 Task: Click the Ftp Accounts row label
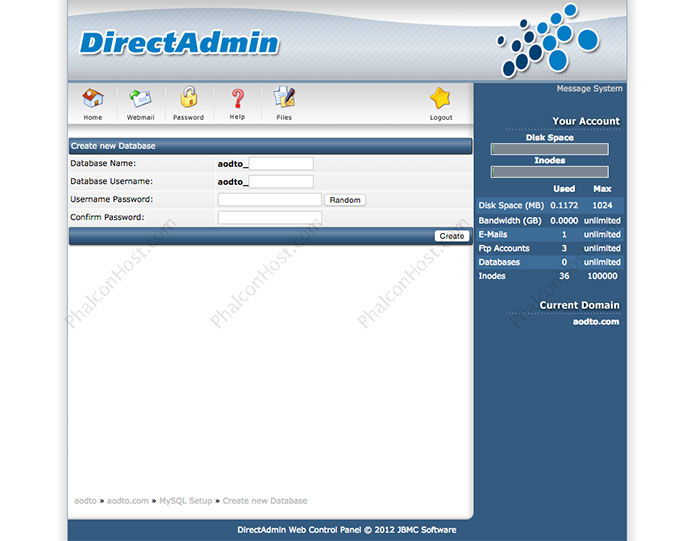point(504,248)
